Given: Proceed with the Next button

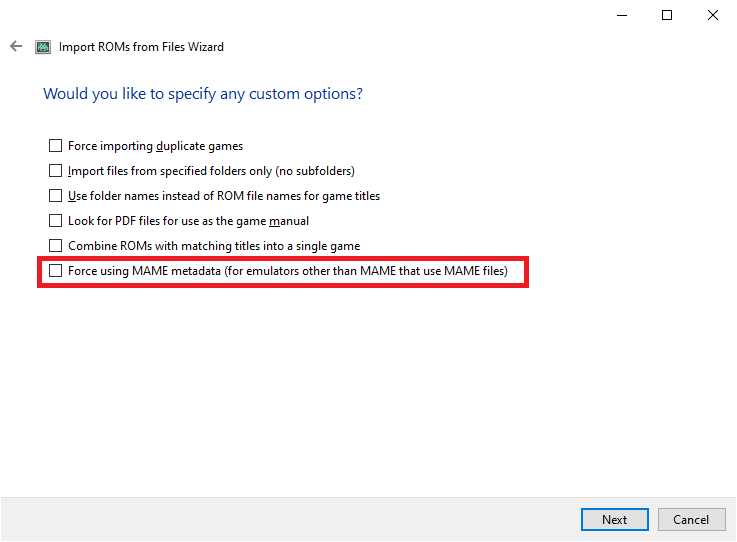Looking at the screenshot, I should click(x=615, y=519).
